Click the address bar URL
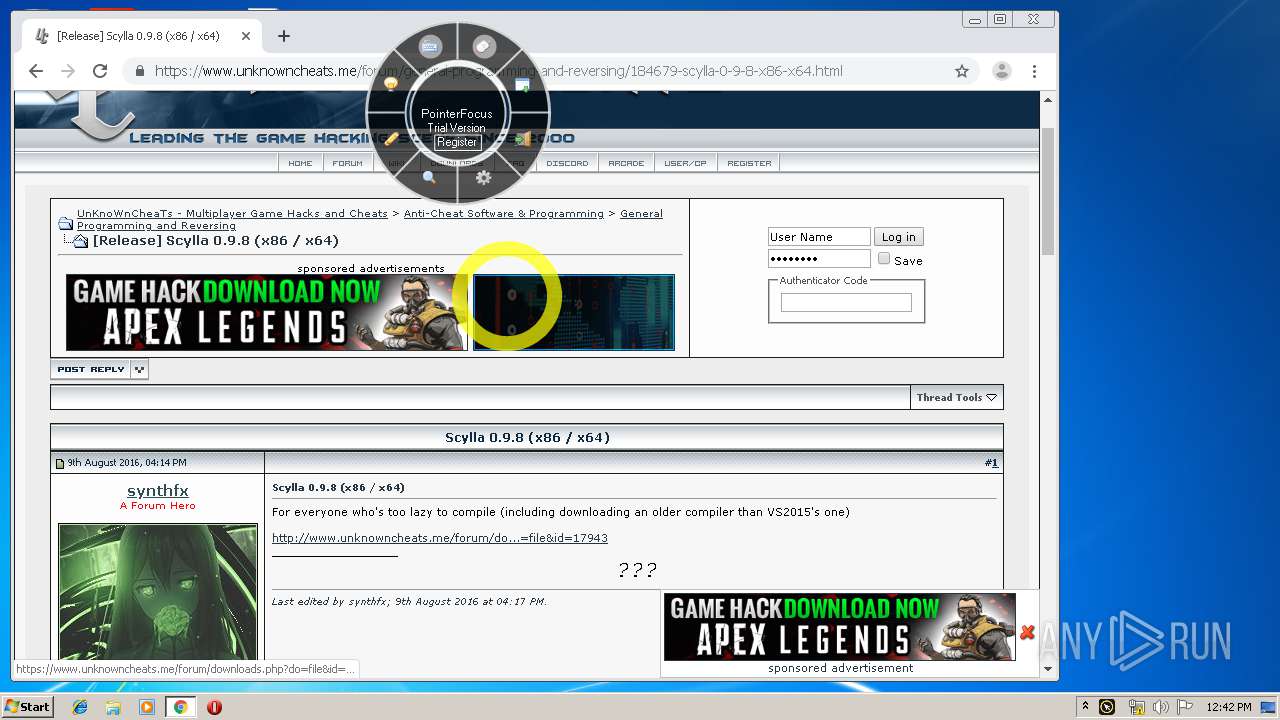1280x720 pixels. tap(498, 71)
